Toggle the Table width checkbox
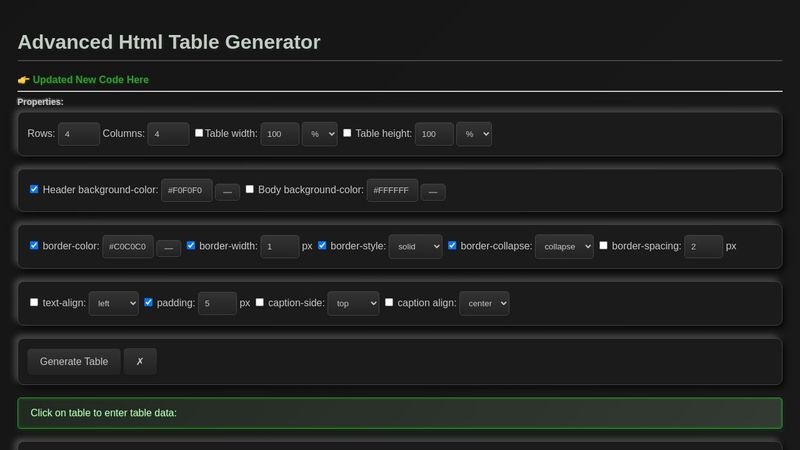This screenshot has width=800, height=450. 199,133
